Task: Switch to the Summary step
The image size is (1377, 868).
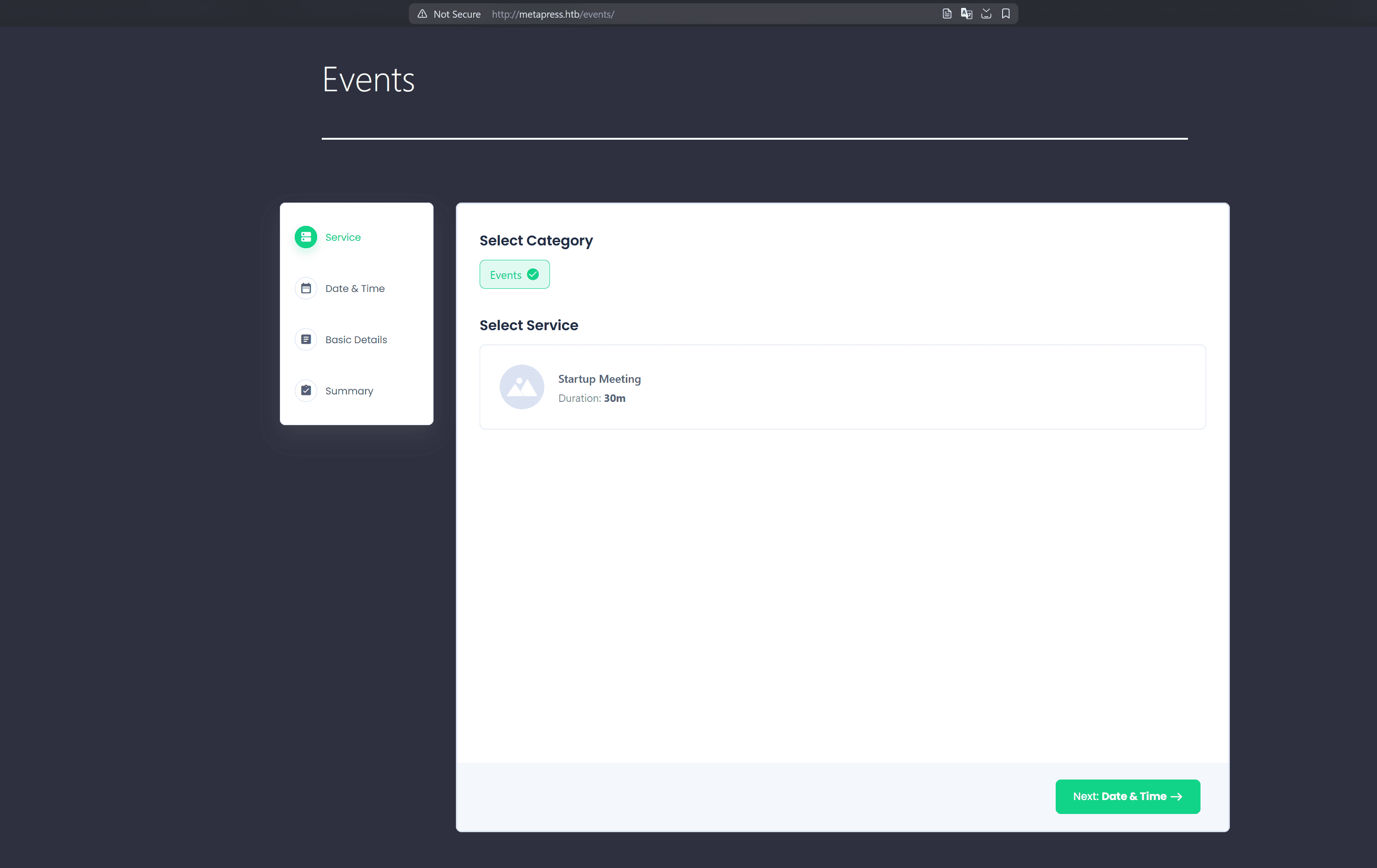Action: pos(349,390)
